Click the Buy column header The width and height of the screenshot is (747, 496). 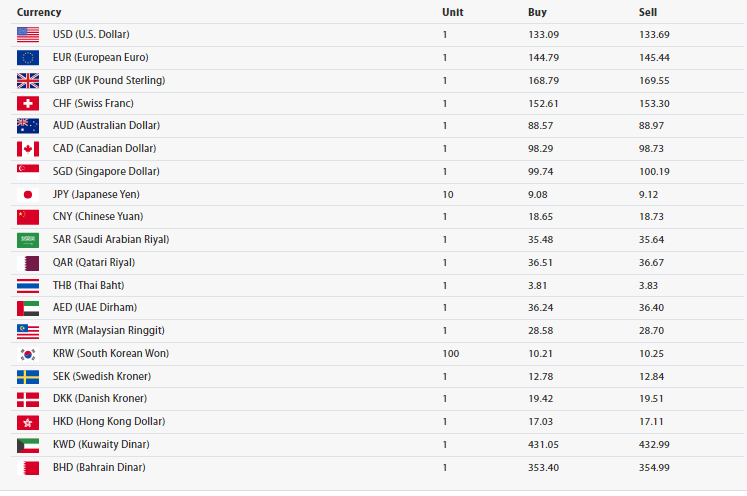537,12
